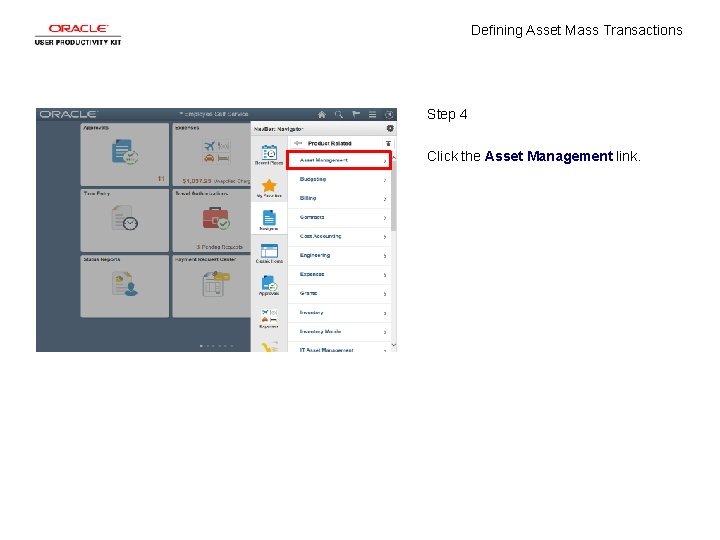
Task: Open the Travel Authorizations tile
Action: click(x=212, y=220)
